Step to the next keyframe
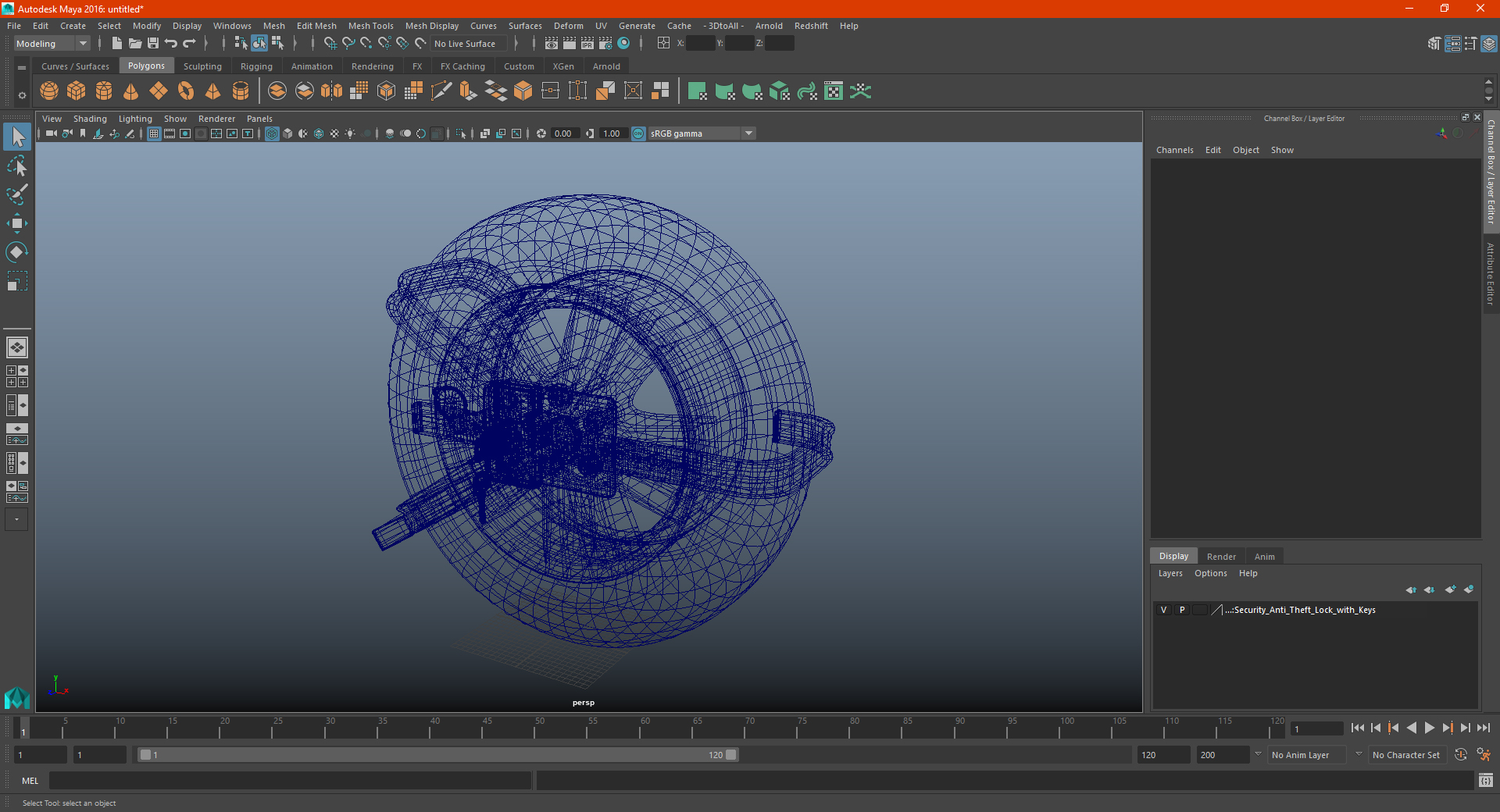Screen dimensions: 1500x812 (1447, 728)
